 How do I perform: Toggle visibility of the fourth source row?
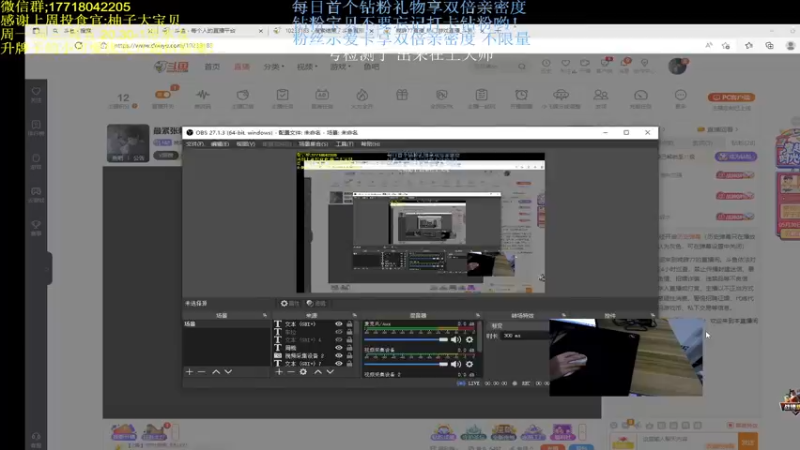[339, 347]
